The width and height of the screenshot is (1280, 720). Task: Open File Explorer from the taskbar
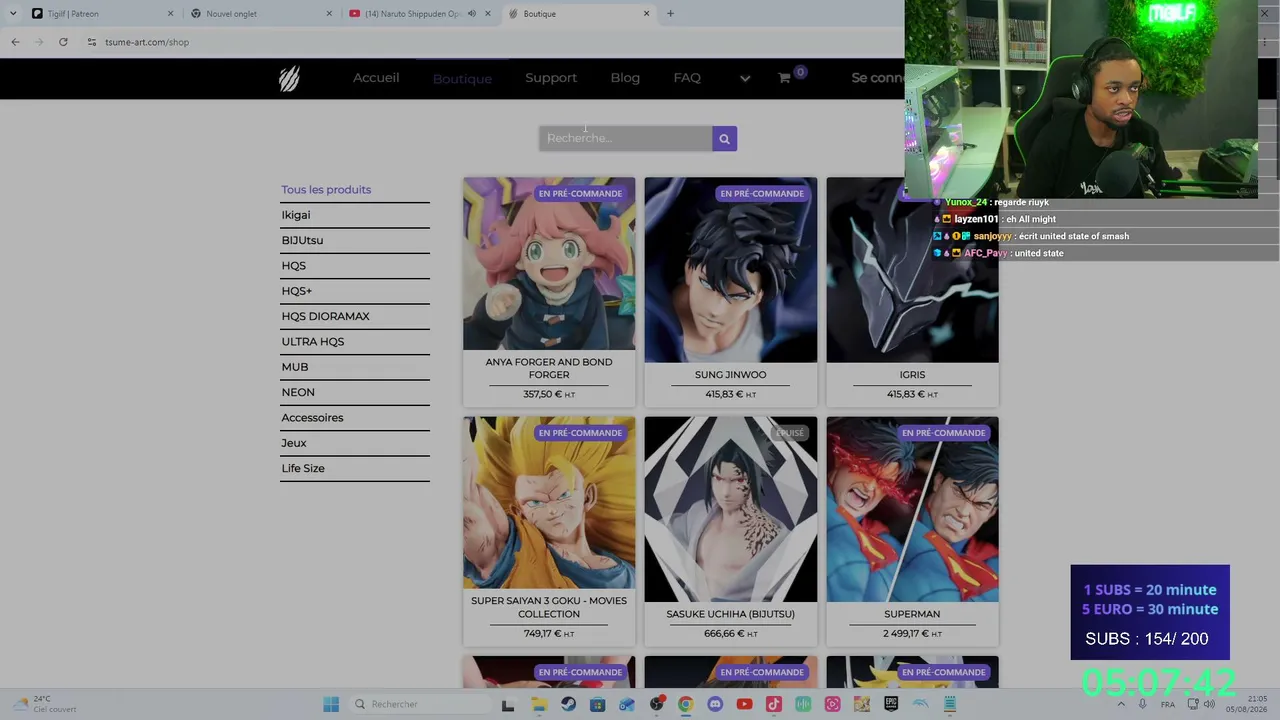point(539,704)
